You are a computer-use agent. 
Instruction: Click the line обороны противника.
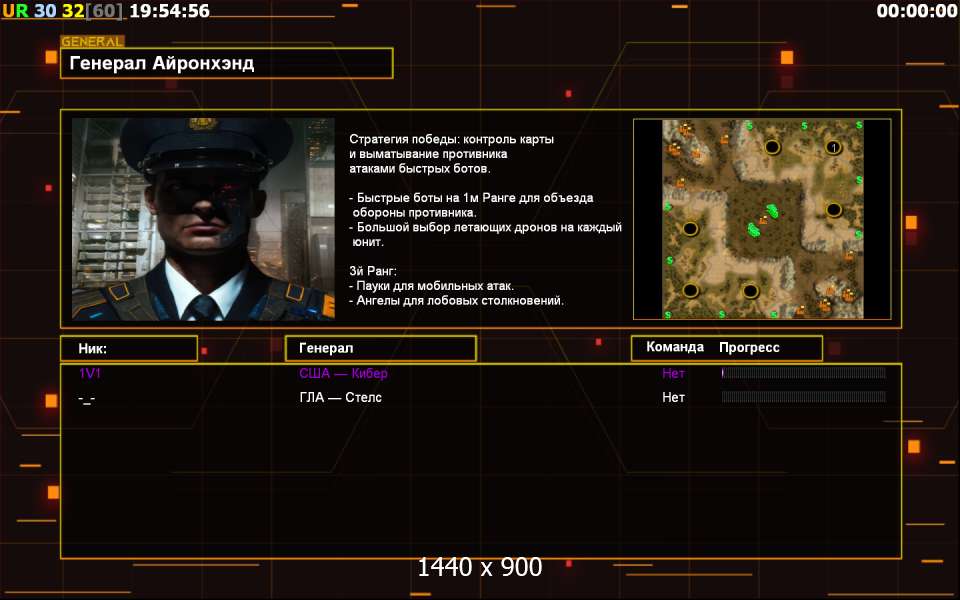[x=414, y=212]
